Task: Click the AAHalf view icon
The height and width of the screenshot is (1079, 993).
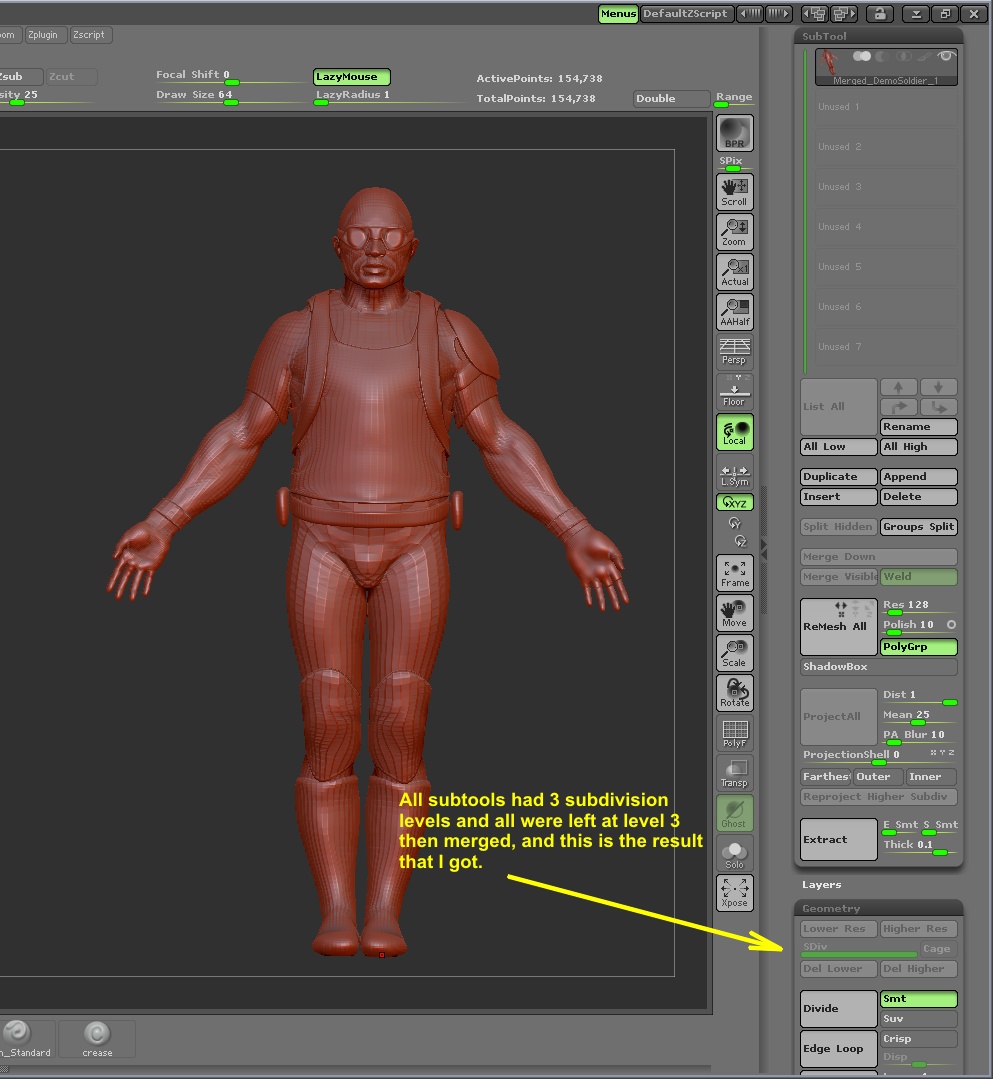Action: (735, 311)
